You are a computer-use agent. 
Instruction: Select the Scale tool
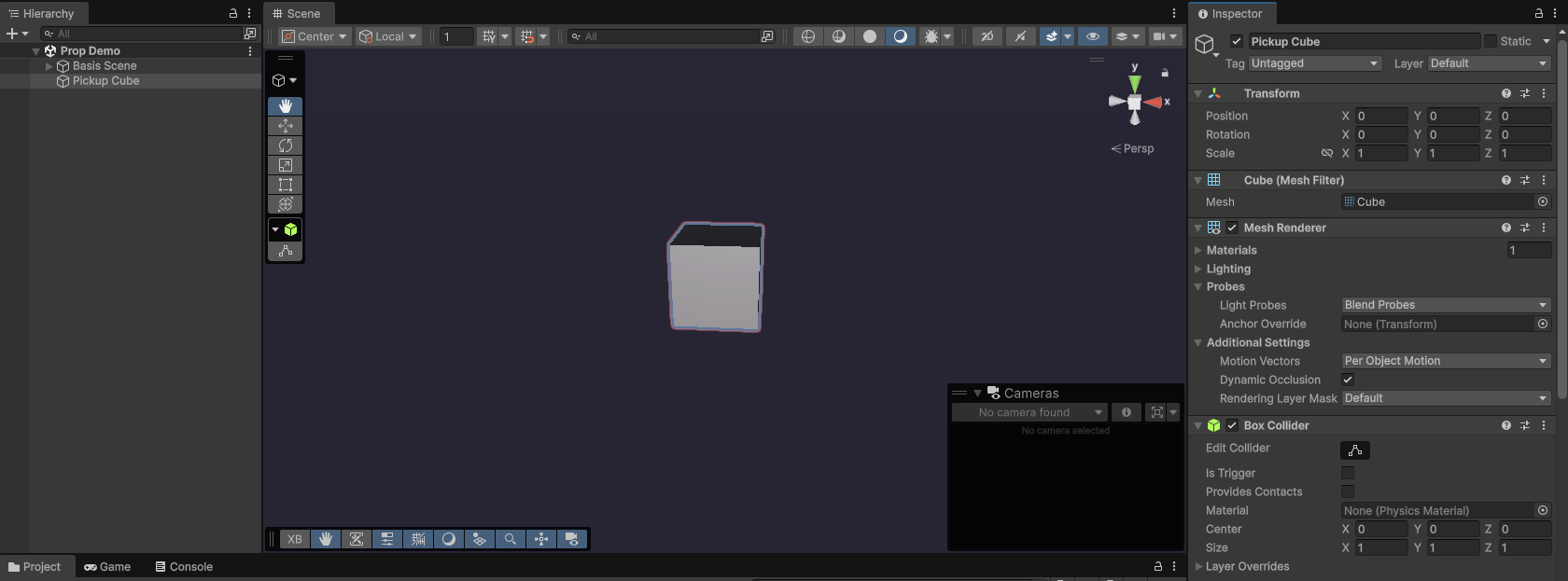286,165
